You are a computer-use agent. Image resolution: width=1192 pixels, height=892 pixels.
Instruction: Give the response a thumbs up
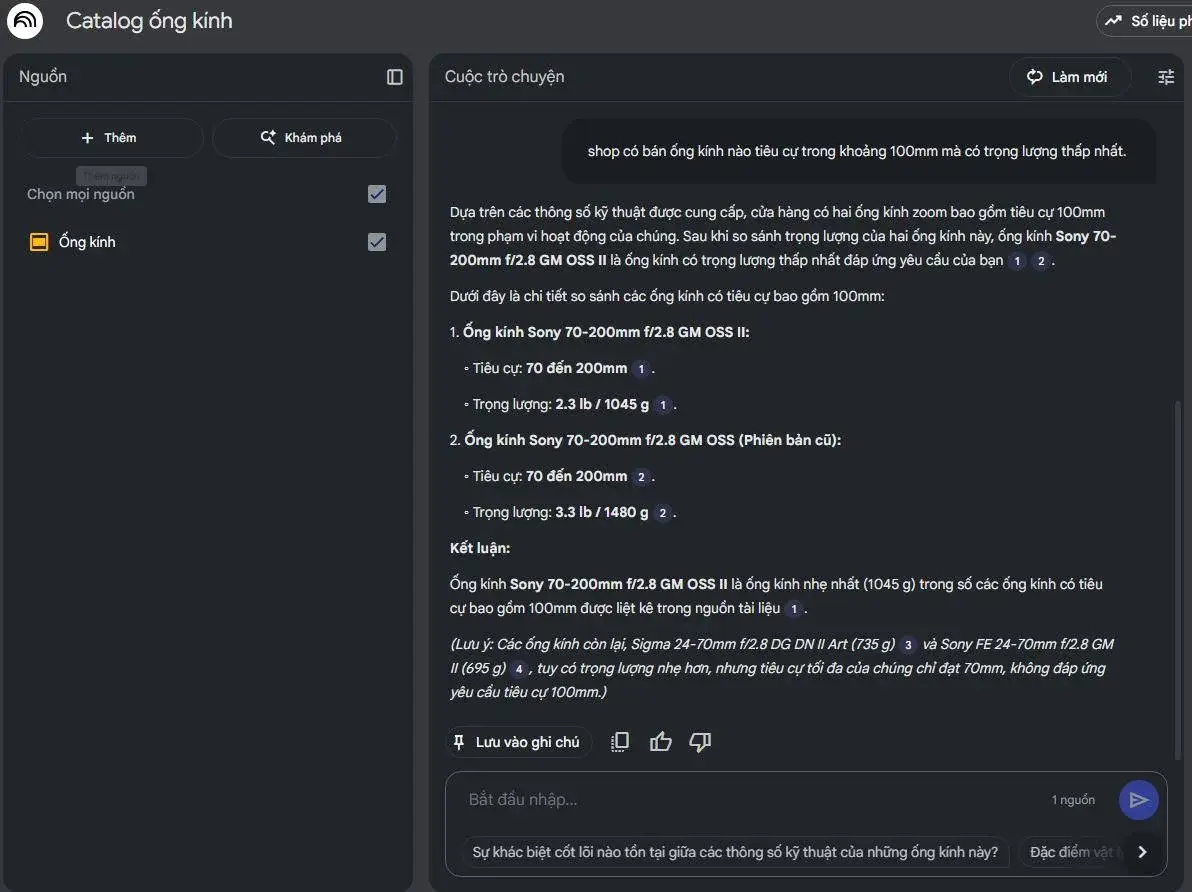pyautogui.click(x=661, y=742)
